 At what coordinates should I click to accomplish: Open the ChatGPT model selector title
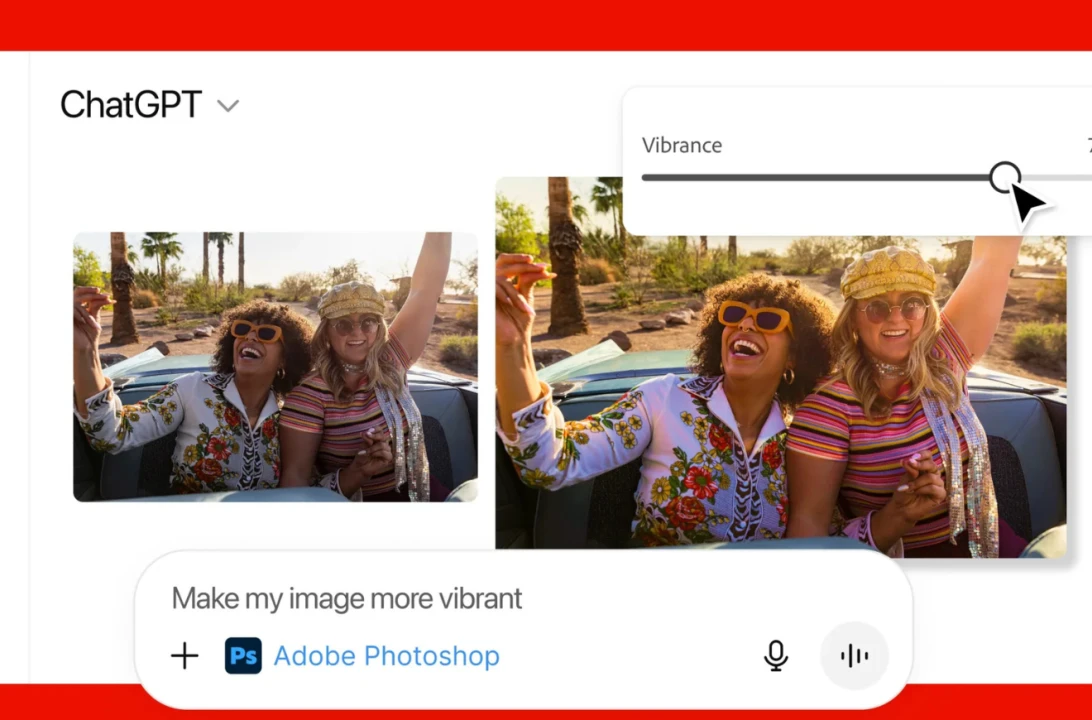coord(131,105)
